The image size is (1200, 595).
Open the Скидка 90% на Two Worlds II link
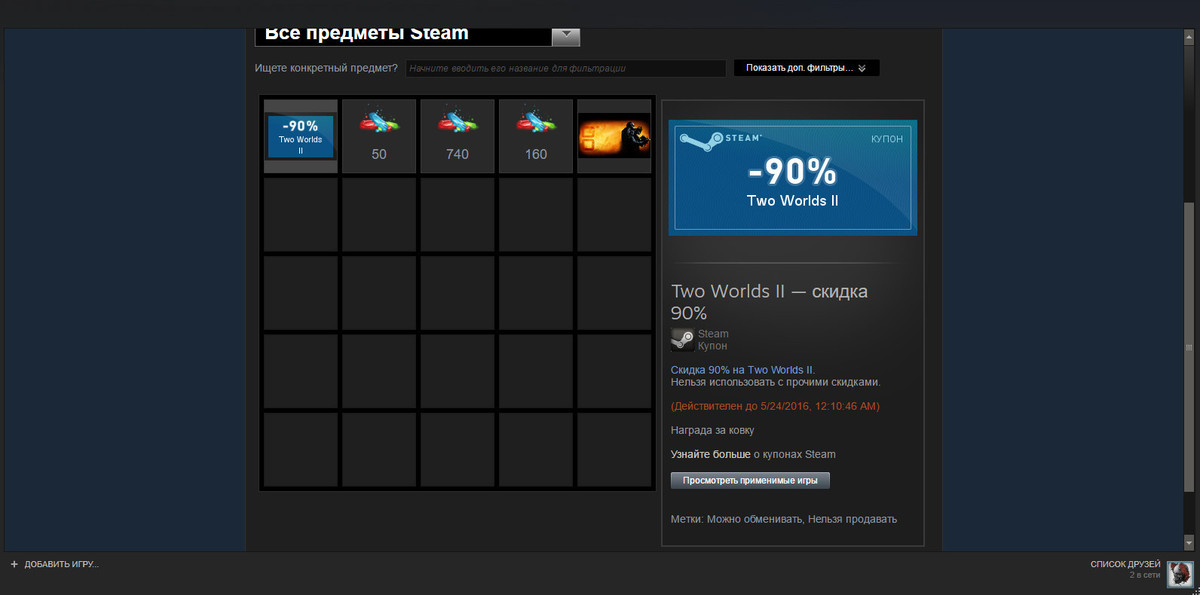pos(743,370)
